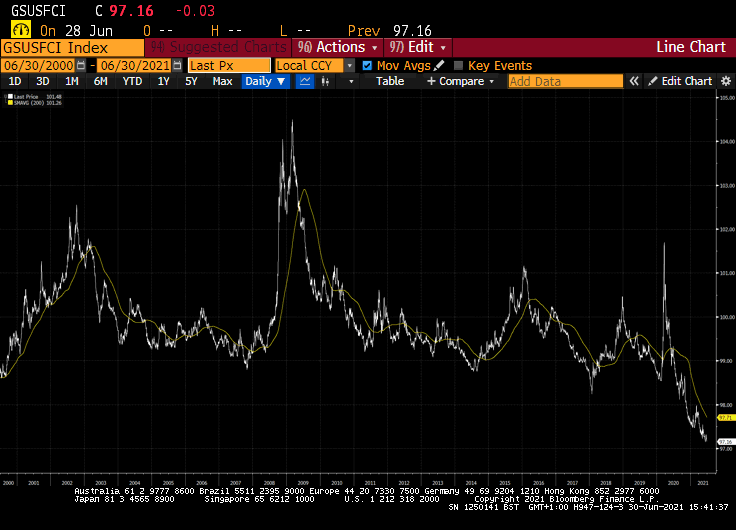
Task: Click the 2009 year label on the axis
Action: pyautogui.click(x=303, y=483)
